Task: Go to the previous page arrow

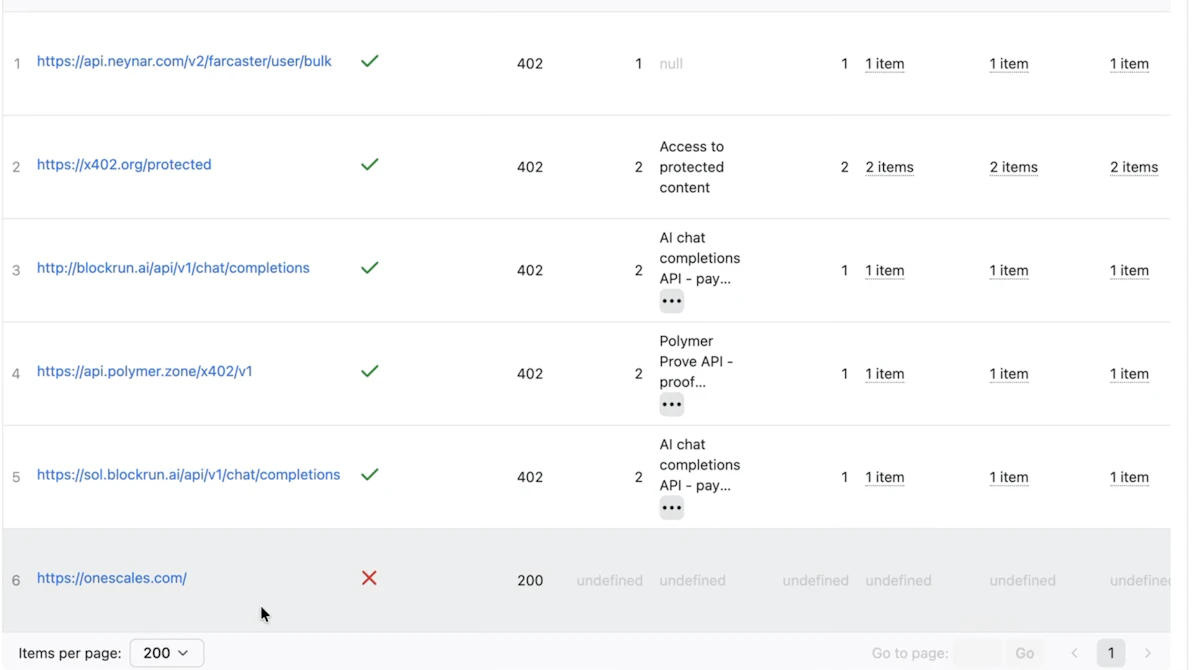Action: pyautogui.click(x=1074, y=653)
